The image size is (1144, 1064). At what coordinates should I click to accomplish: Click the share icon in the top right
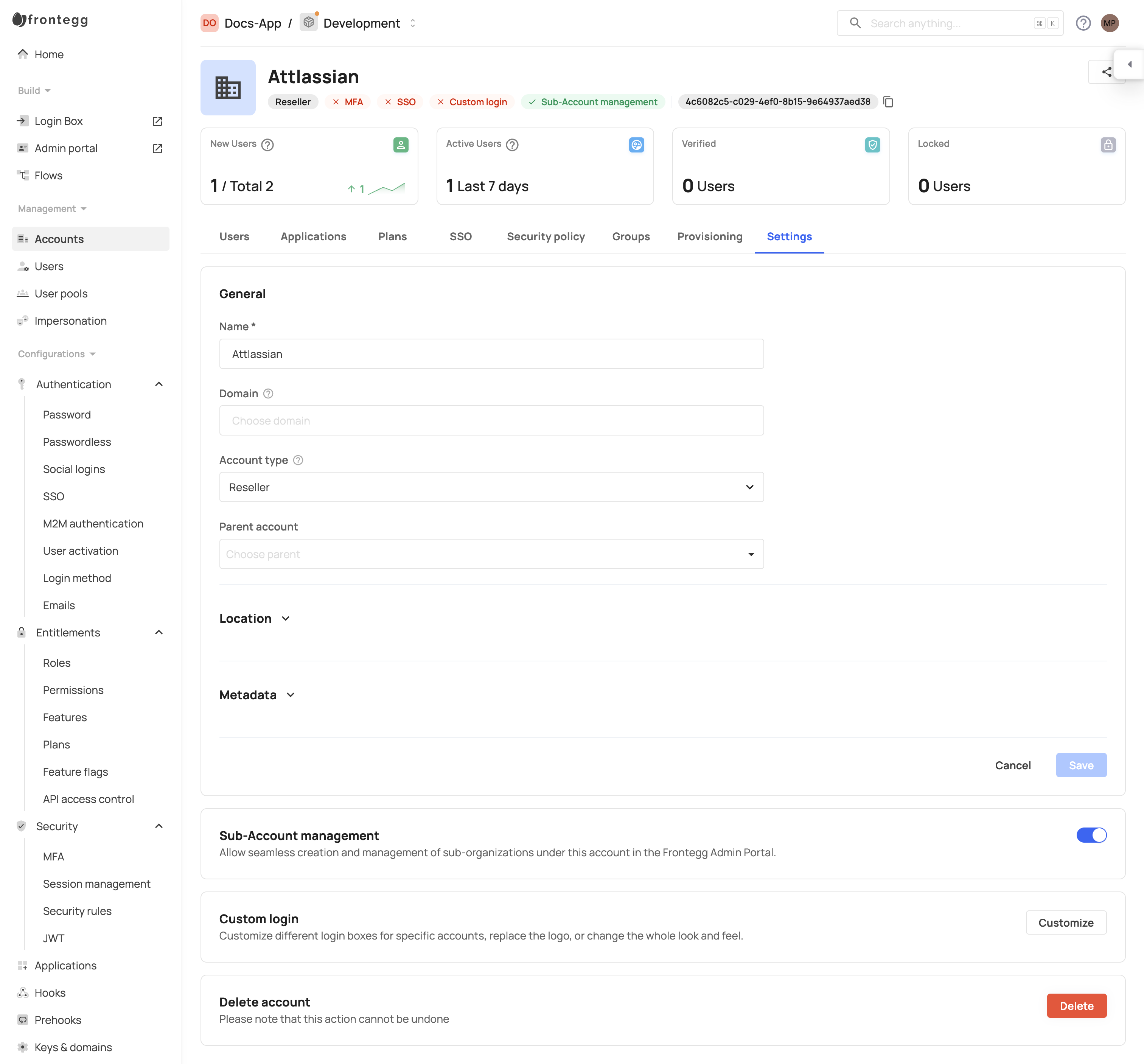(1107, 72)
